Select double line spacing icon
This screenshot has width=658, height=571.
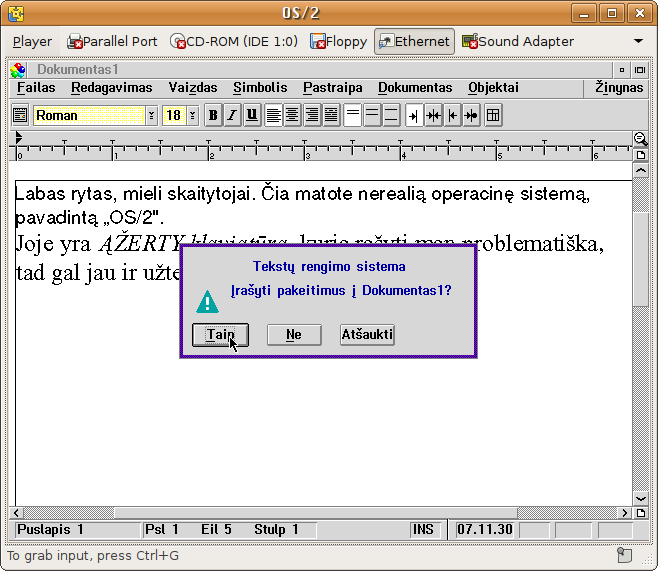click(x=391, y=115)
